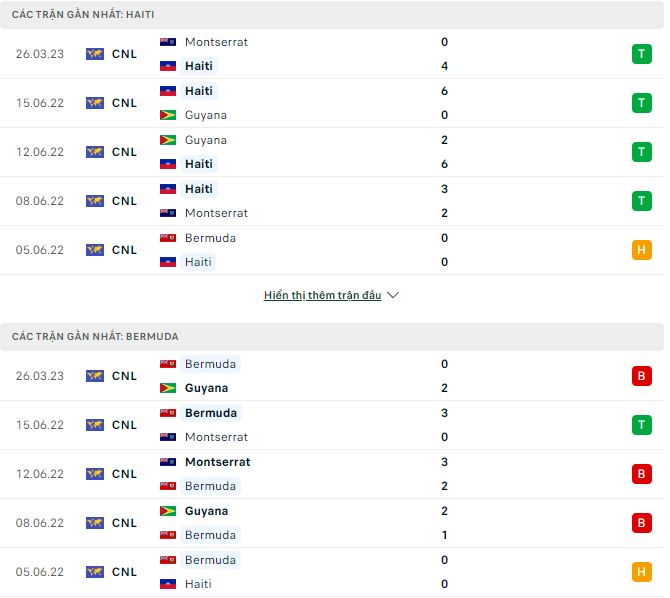Click the green T badge for Montserrat–Haiti 0-4
The image size is (670, 598).
point(641,54)
